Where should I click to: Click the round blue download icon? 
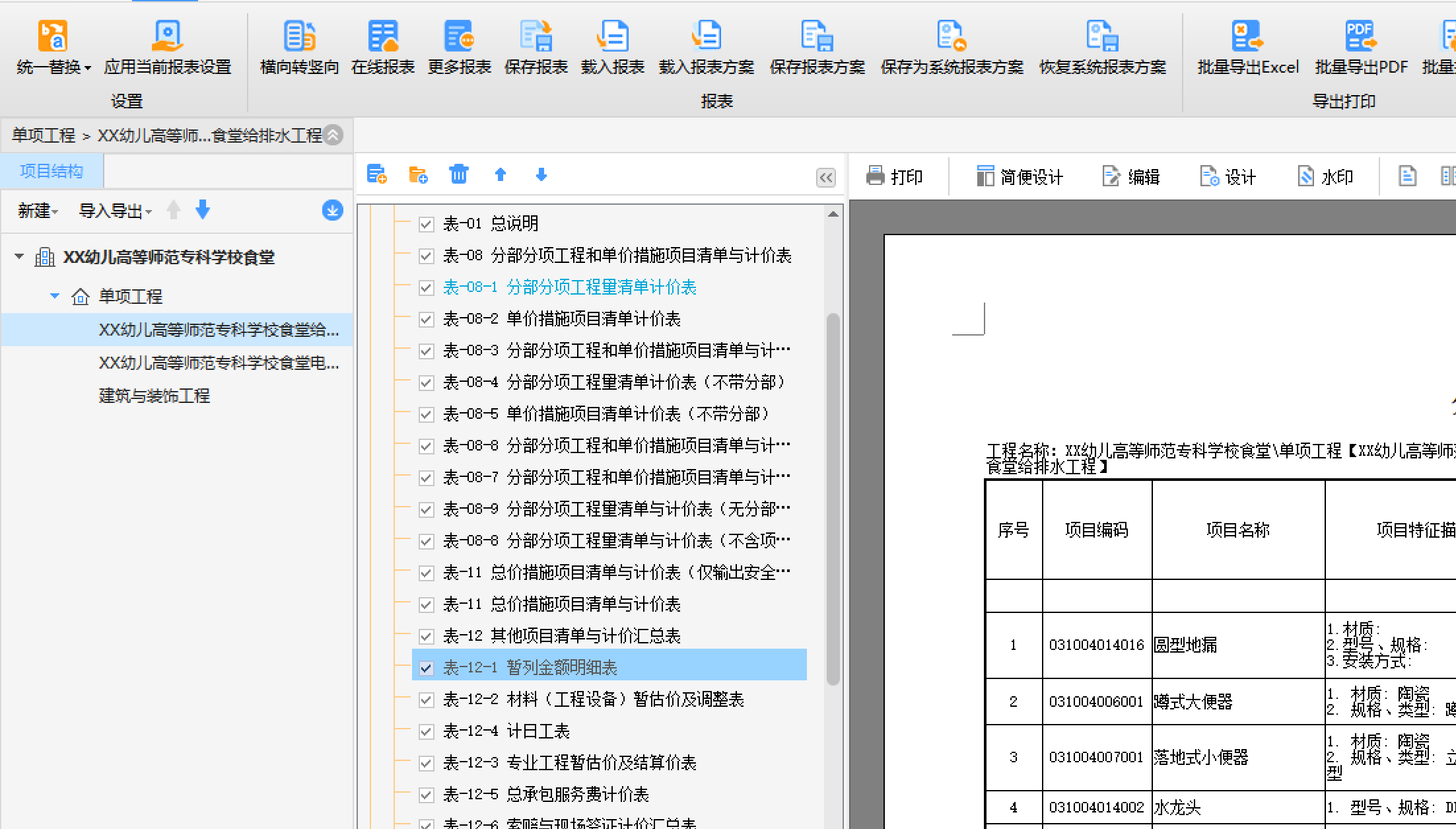(332, 210)
